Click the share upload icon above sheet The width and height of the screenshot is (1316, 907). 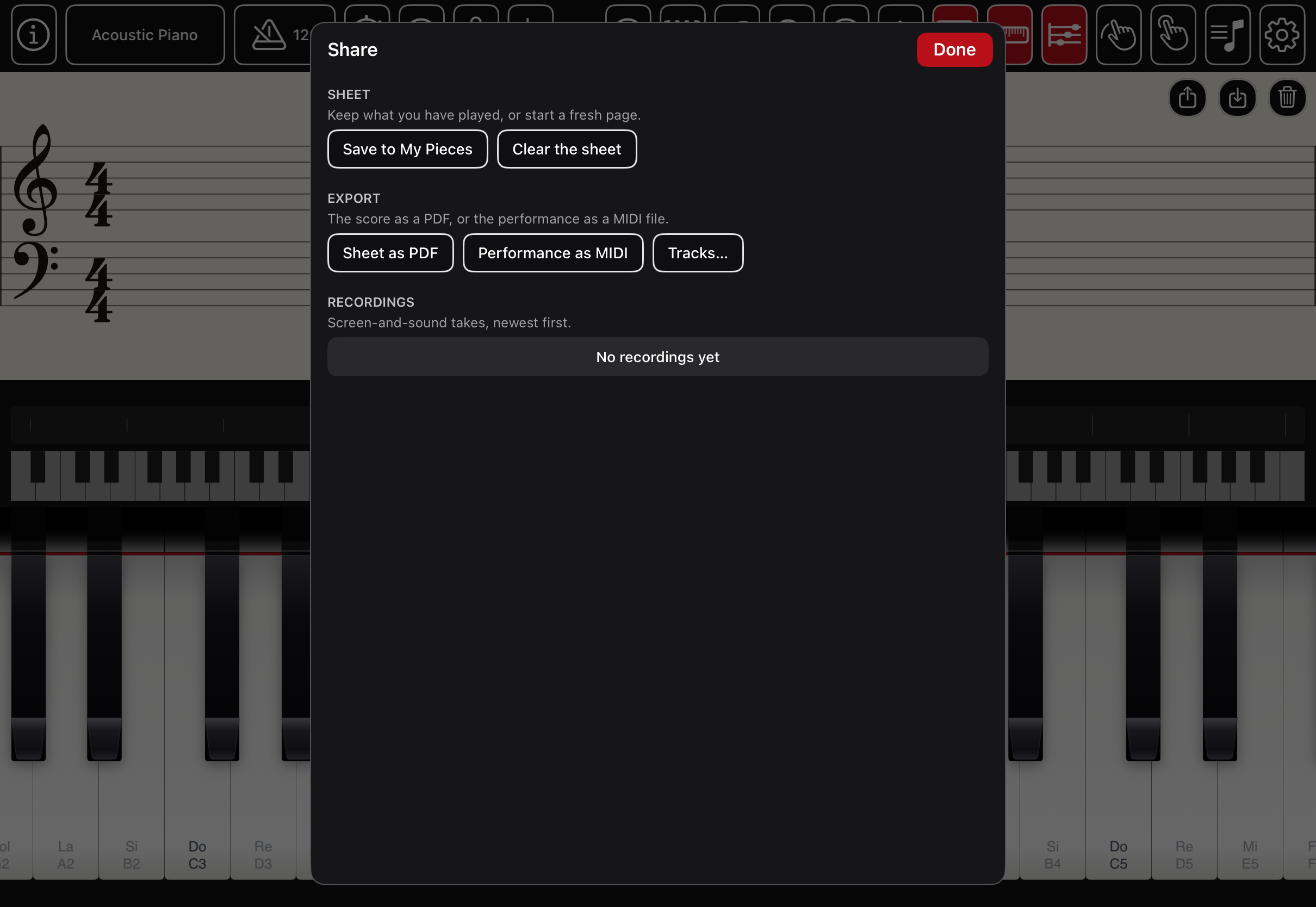[x=1187, y=98]
